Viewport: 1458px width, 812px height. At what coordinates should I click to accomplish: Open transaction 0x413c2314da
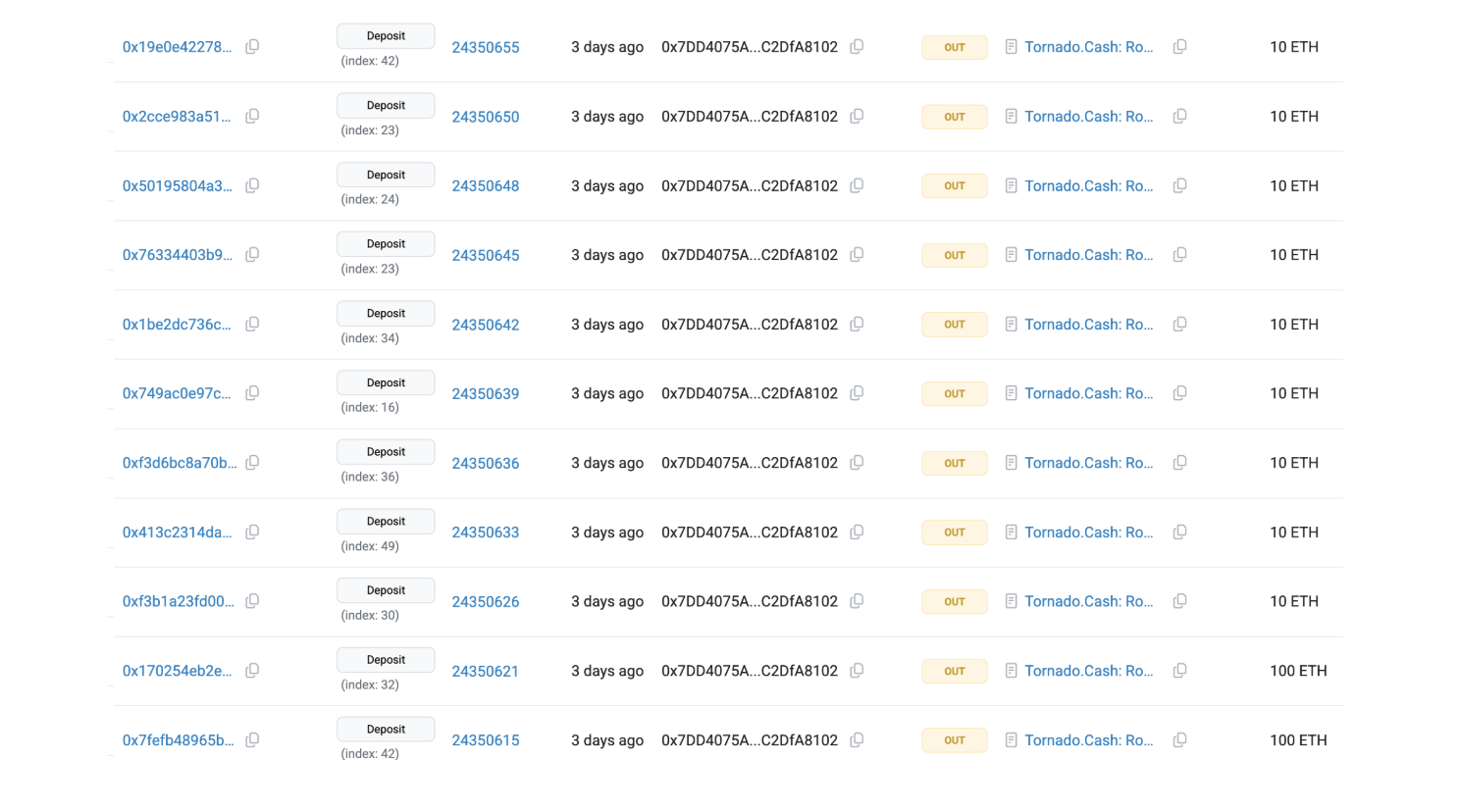(177, 533)
